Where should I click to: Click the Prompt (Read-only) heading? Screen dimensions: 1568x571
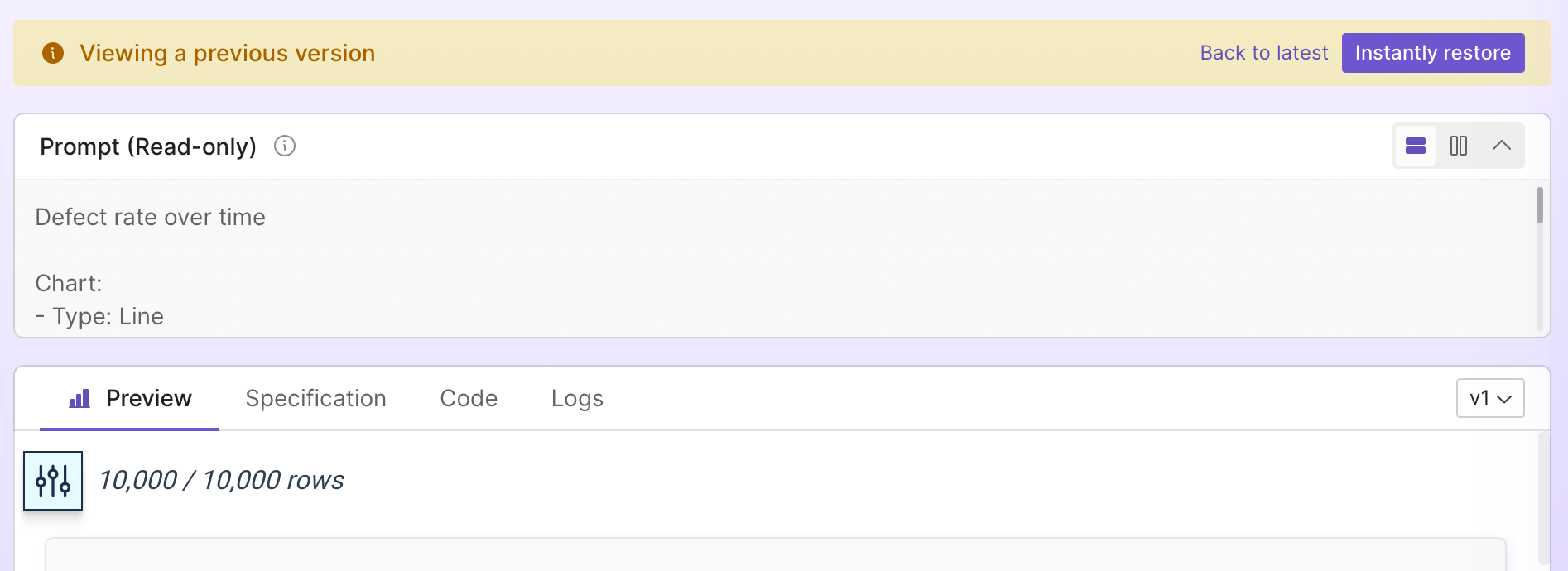[148, 146]
